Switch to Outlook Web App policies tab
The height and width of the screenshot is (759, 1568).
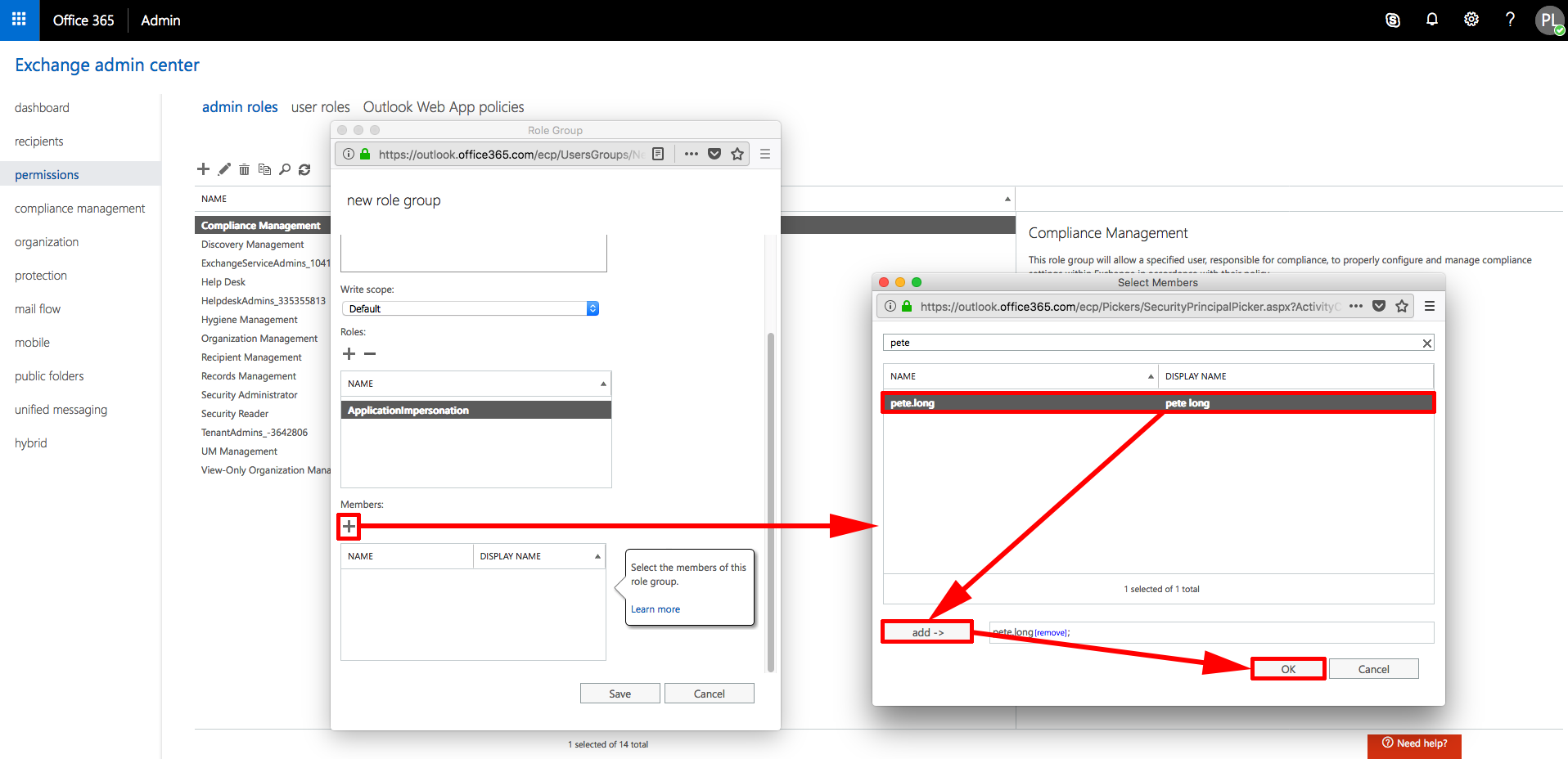444,107
